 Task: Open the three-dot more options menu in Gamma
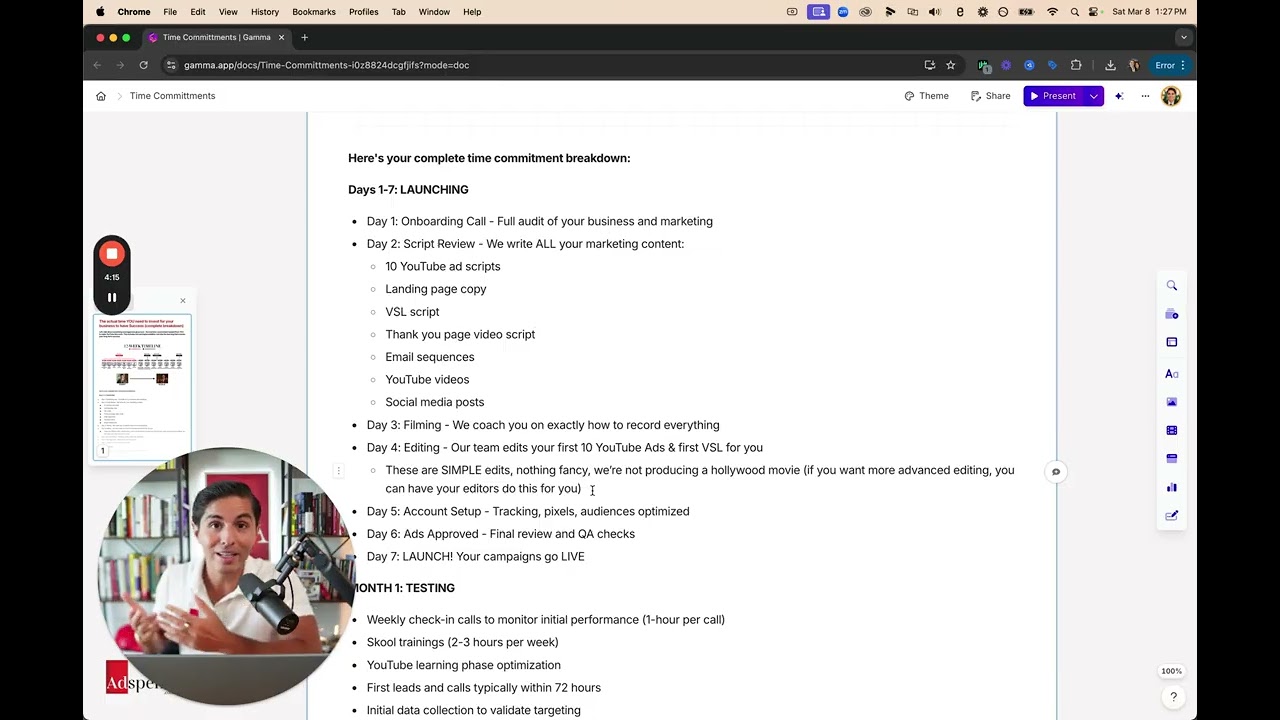1145,96
